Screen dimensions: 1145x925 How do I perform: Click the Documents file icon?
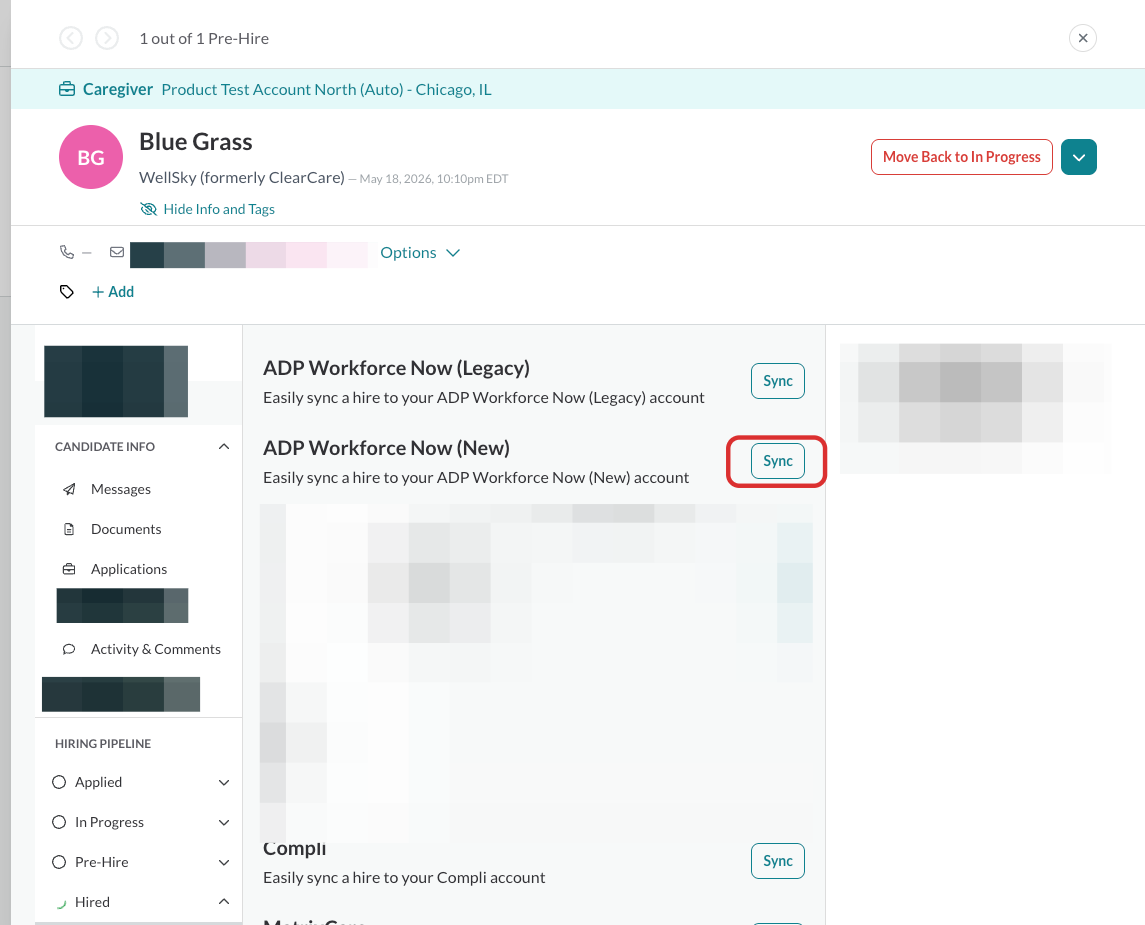(x=69, y=529)
